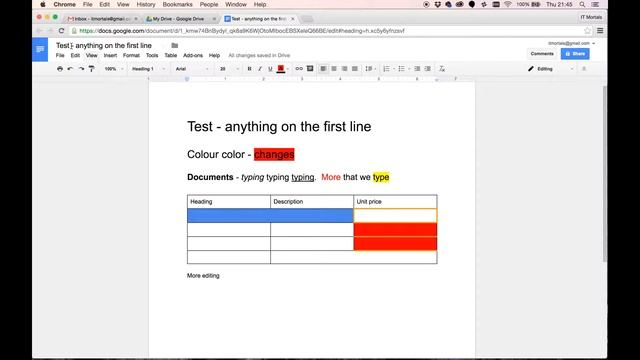This screenshot has height=360, width=640.
Task: Open the Tools menu
Action: [152, 55]
